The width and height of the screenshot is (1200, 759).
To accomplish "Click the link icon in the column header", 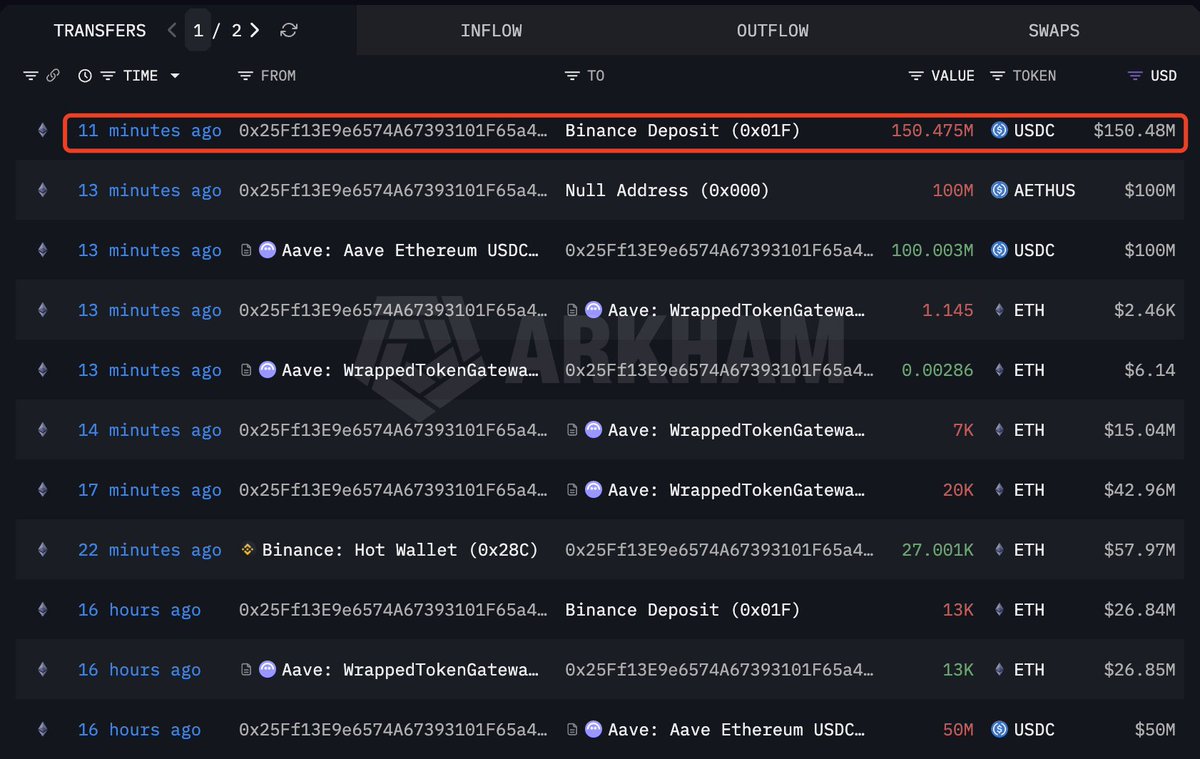I will (x=53, y=76).
